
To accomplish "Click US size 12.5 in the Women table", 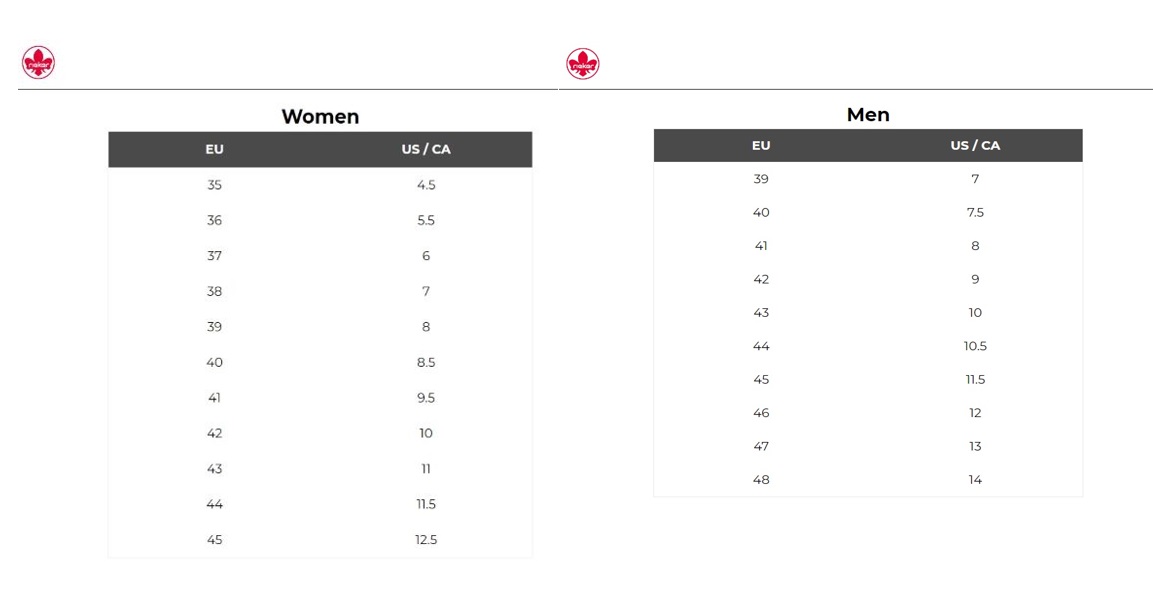I will (426, 540).
